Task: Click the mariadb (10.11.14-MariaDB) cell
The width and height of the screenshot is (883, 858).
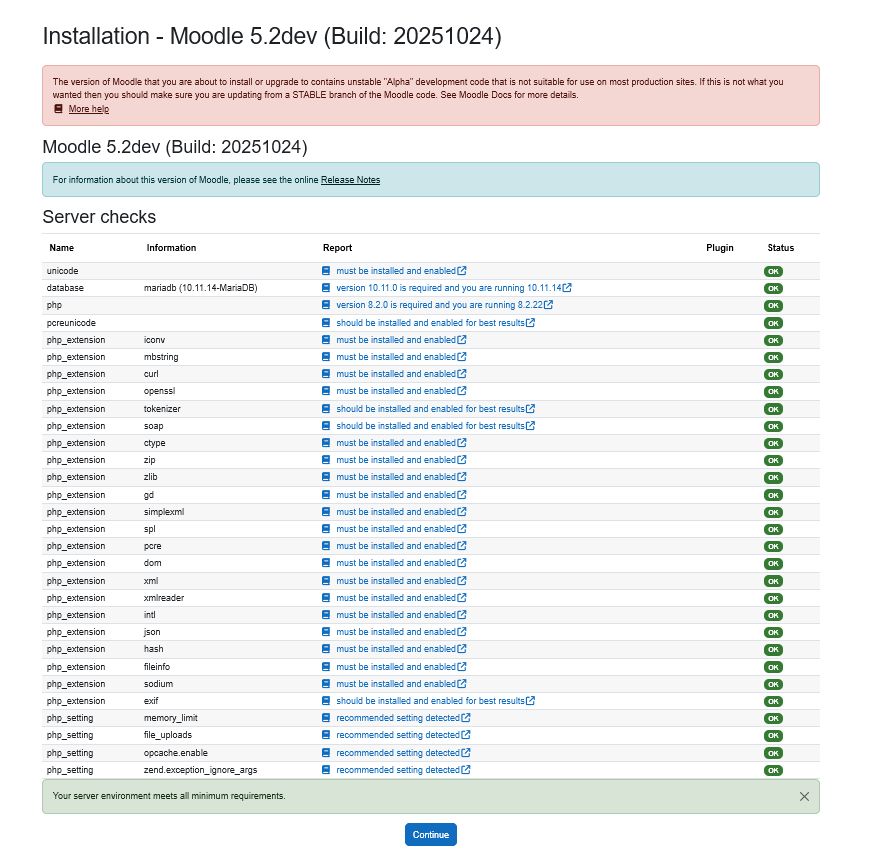Action: (200, 288)
